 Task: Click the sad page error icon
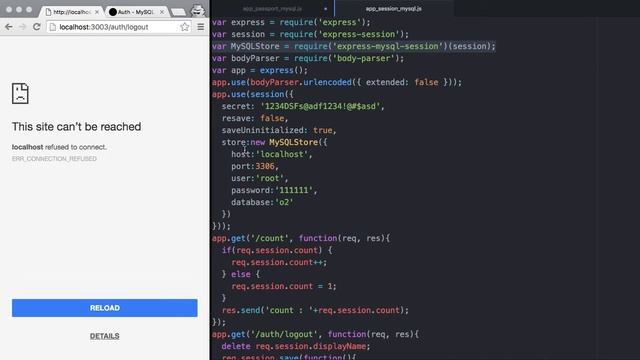[x=20, y=93]
